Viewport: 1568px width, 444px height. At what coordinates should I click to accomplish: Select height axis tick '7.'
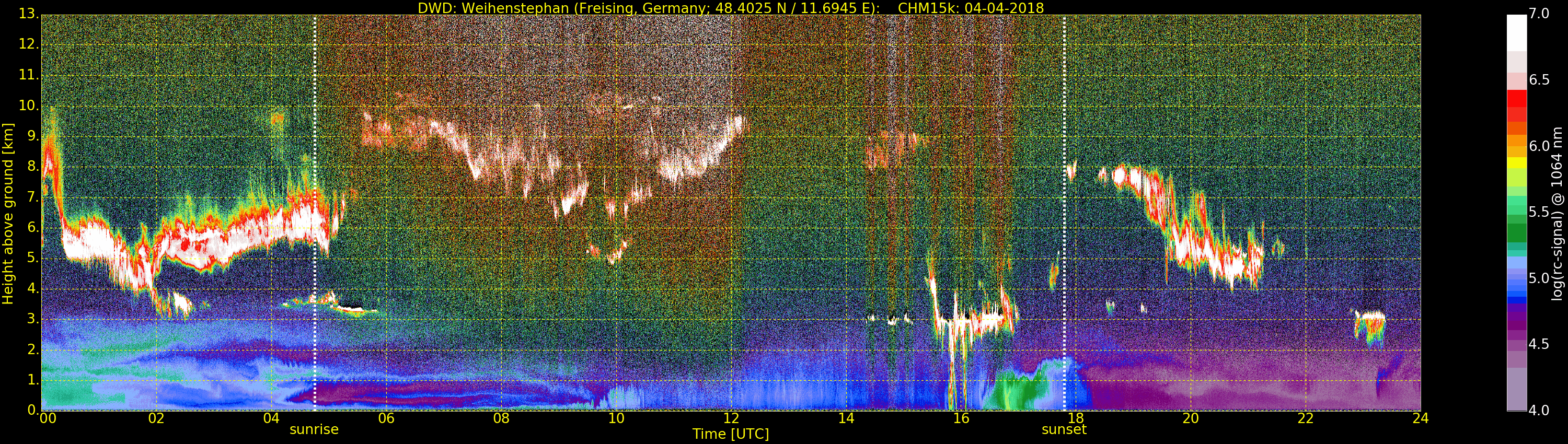33,197
